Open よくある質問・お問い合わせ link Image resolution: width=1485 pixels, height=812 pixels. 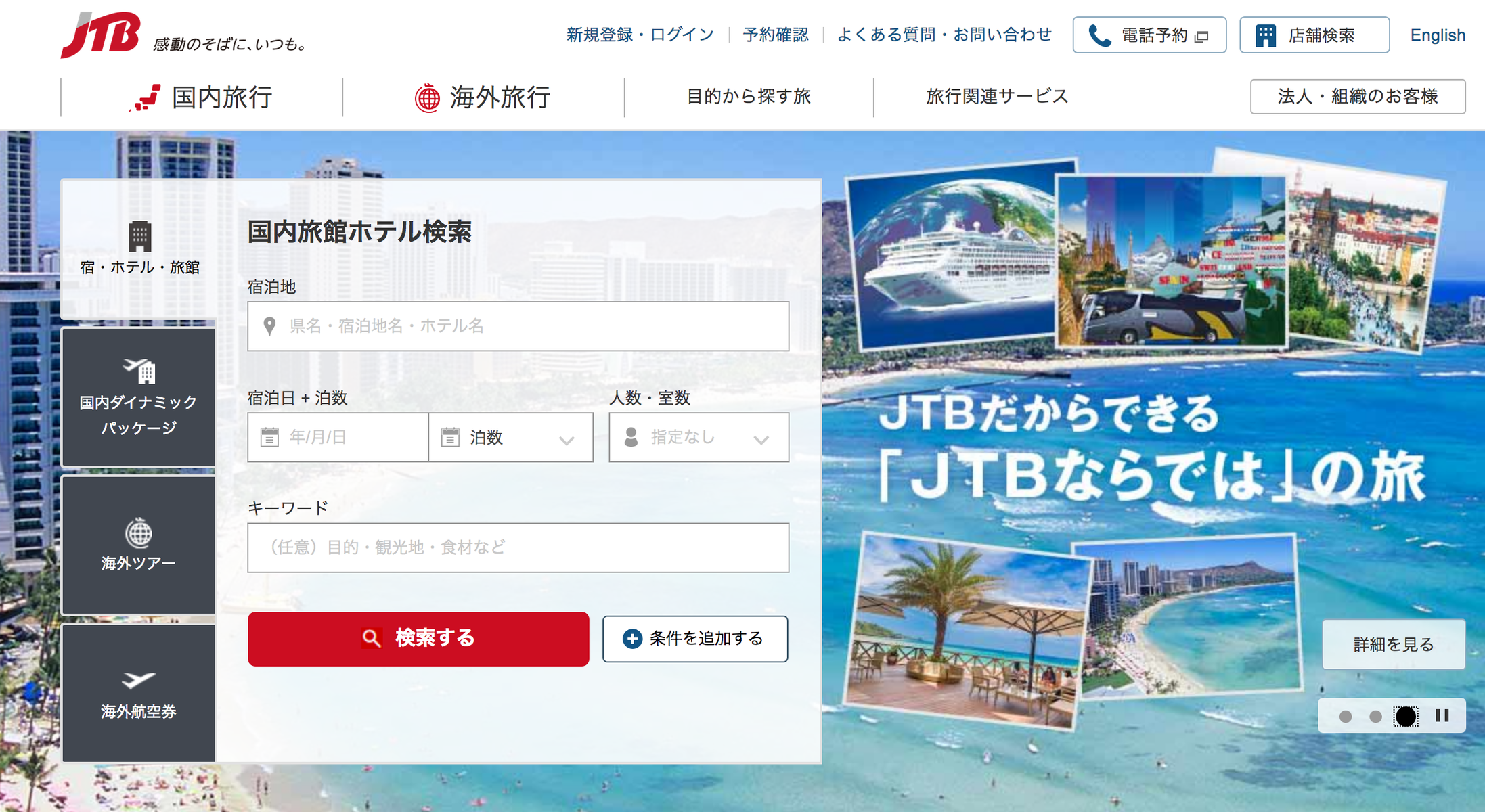click(945, 35)
